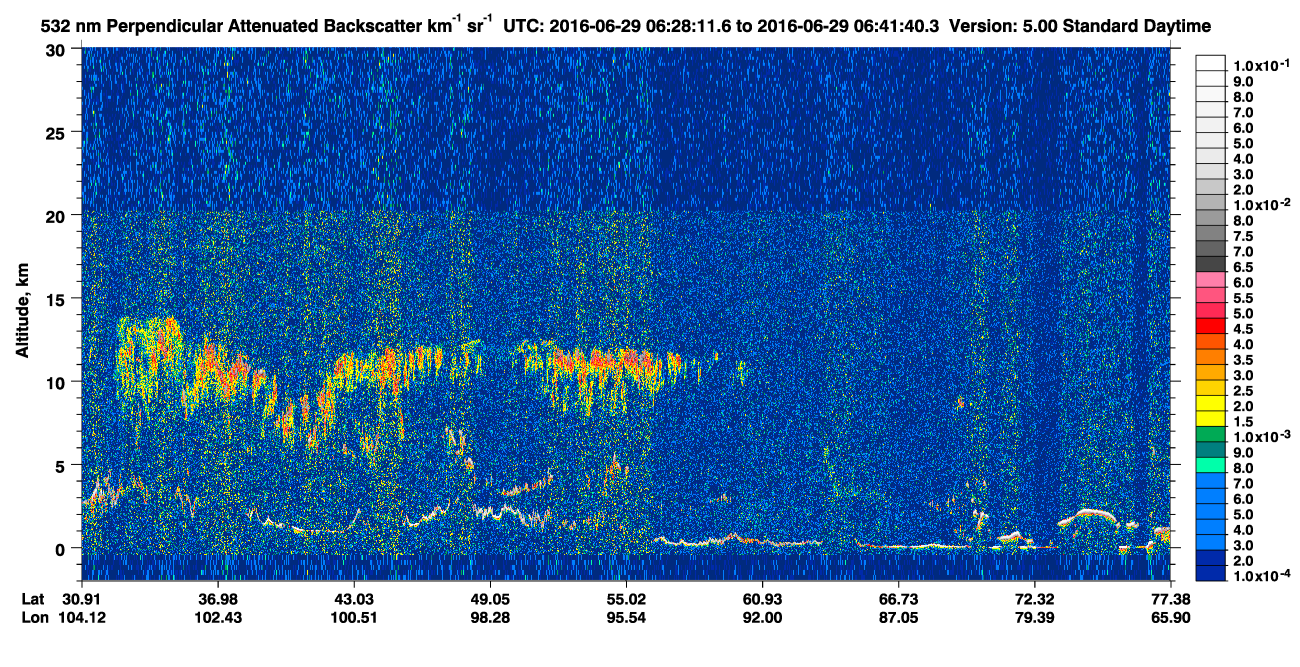The width and height of the screenshot is (1300, 667).
Task: Click latitude value 77.38
Action: click(1170, 598)
